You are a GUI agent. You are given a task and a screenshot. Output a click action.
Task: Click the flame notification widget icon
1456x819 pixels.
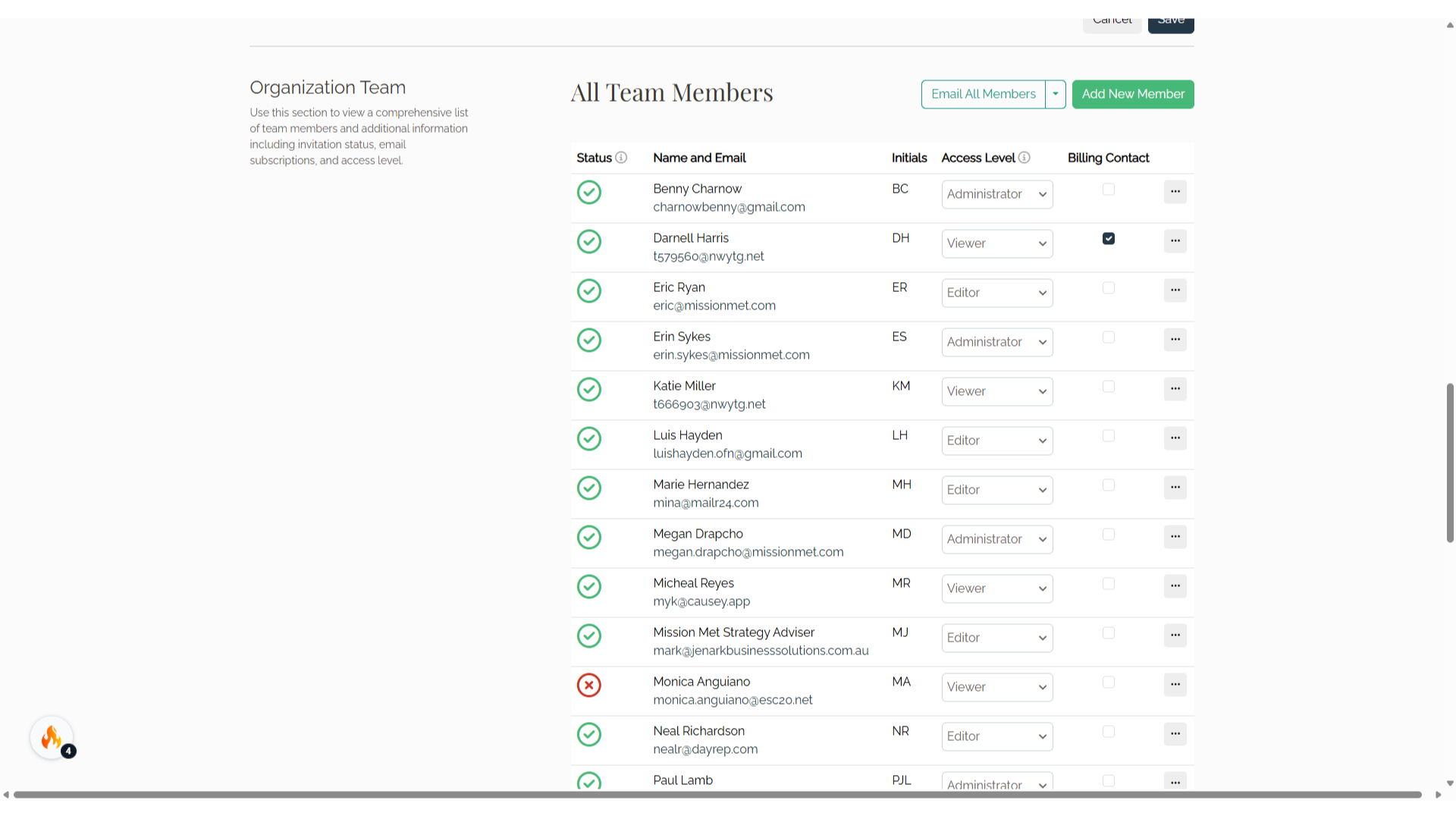point(52,737)
